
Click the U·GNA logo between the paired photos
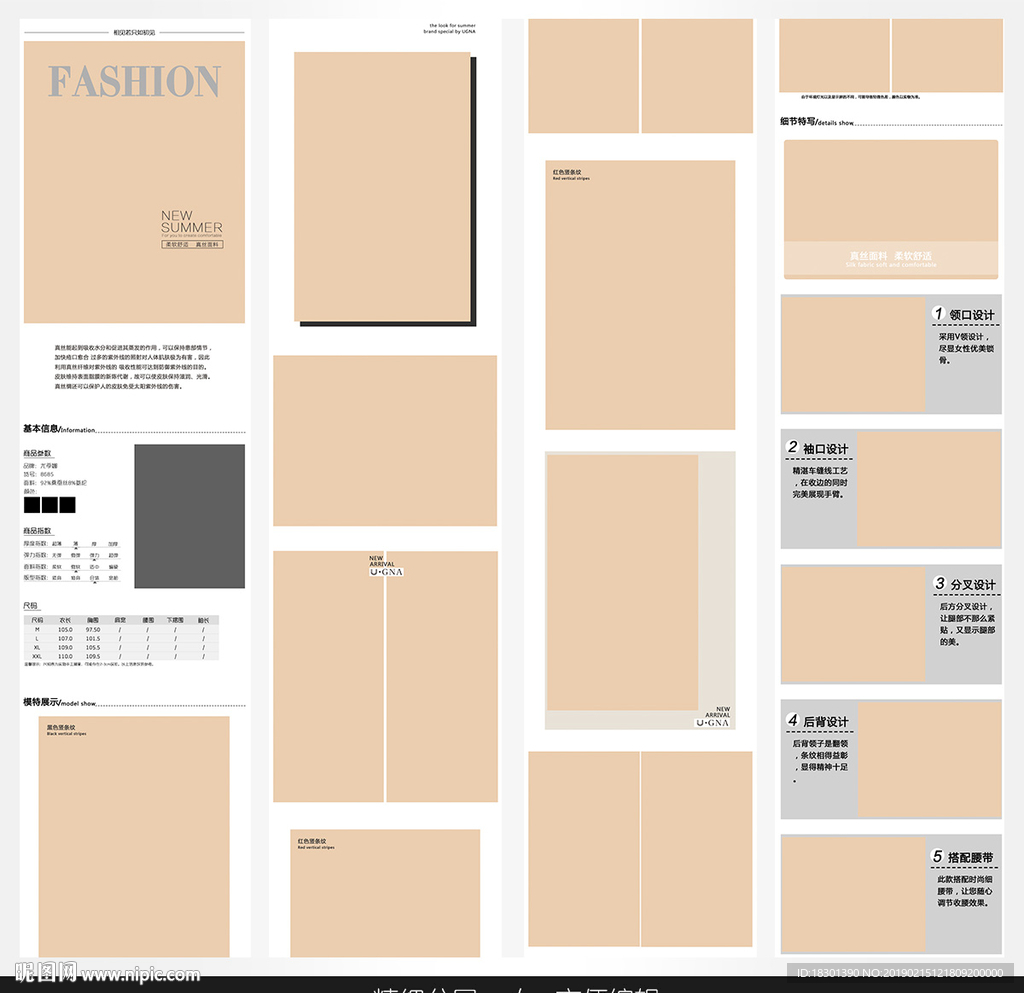point(385,571)
